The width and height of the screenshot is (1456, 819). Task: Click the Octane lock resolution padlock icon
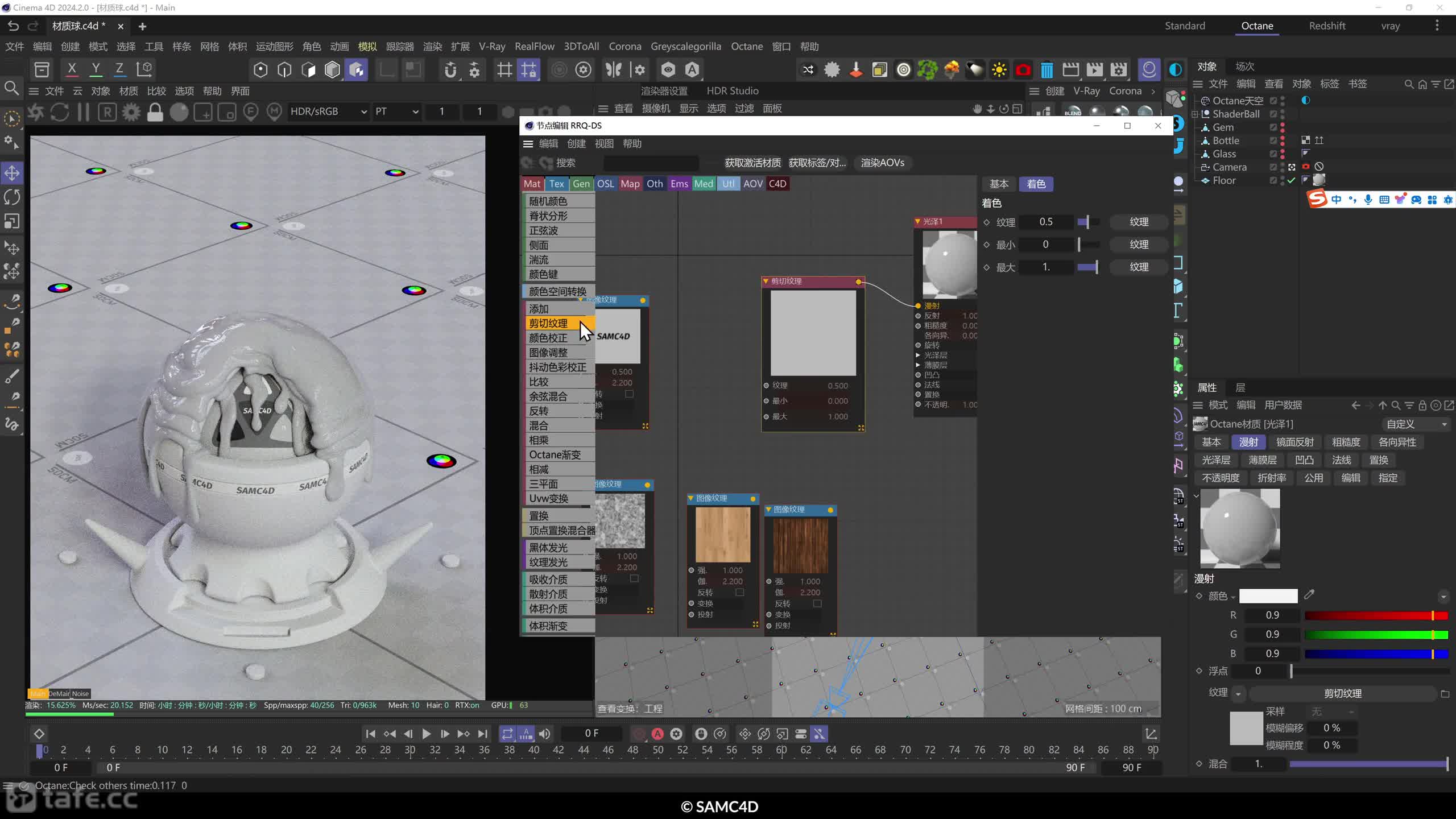[155, 112]
